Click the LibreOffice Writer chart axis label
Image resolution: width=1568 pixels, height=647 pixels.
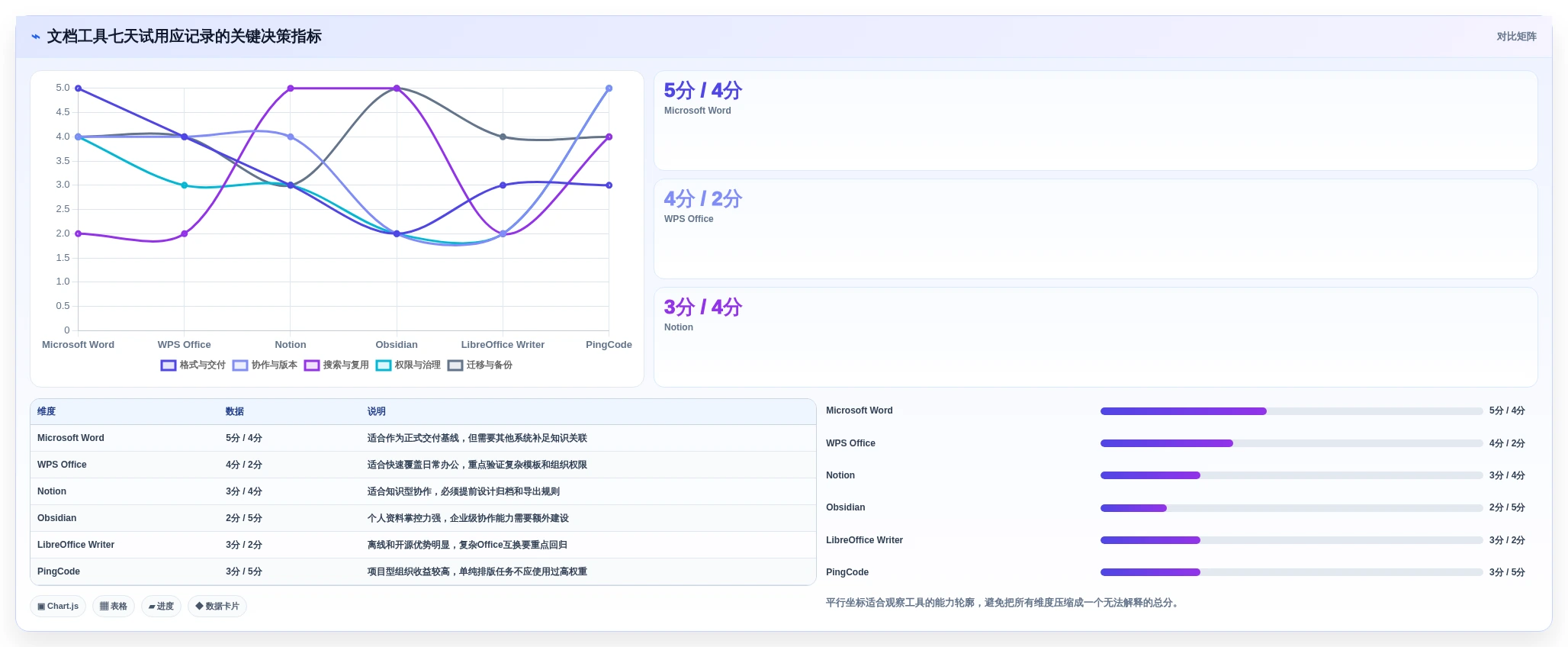(503, 345)
